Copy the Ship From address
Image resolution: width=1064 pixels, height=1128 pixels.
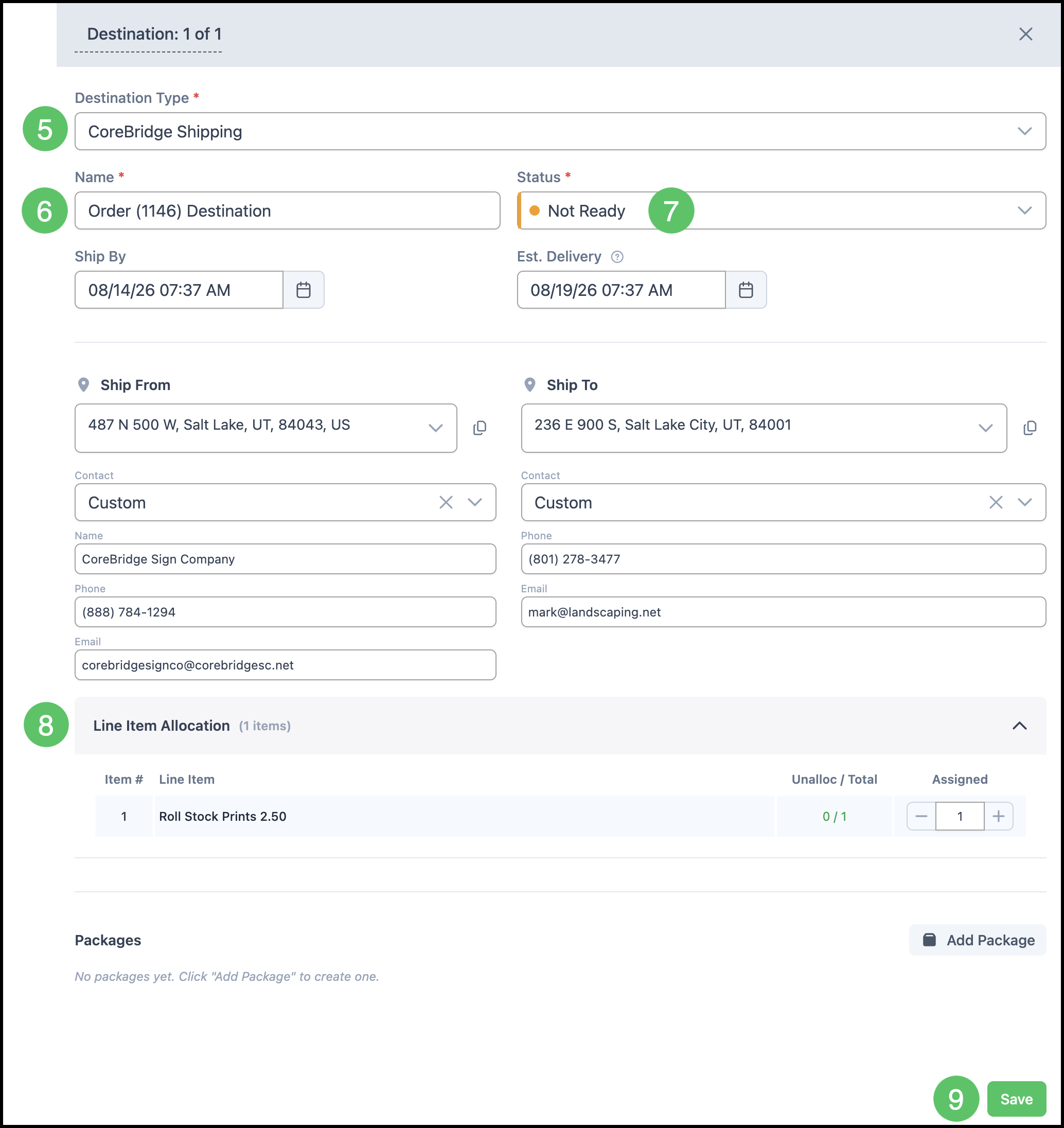[x=480, y=428]
